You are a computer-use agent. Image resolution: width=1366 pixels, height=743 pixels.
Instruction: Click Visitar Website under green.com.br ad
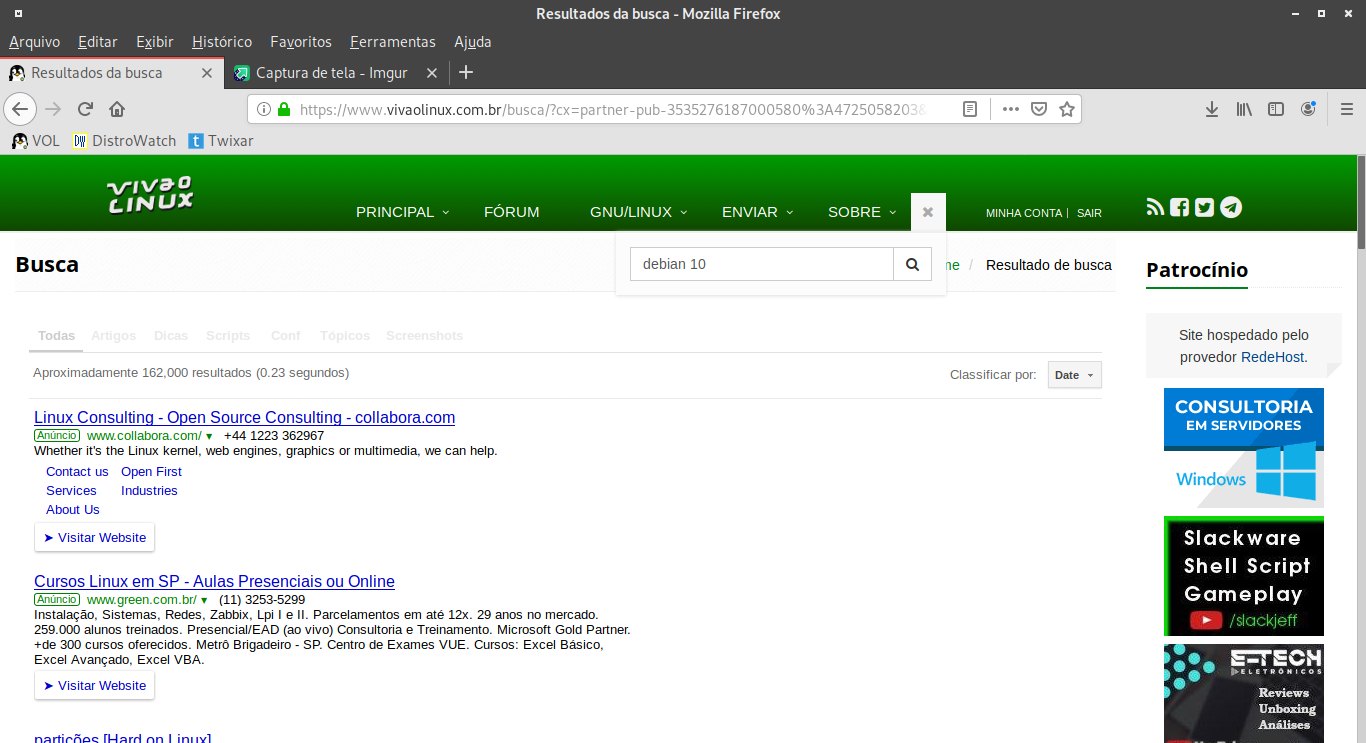coord(95,685)
